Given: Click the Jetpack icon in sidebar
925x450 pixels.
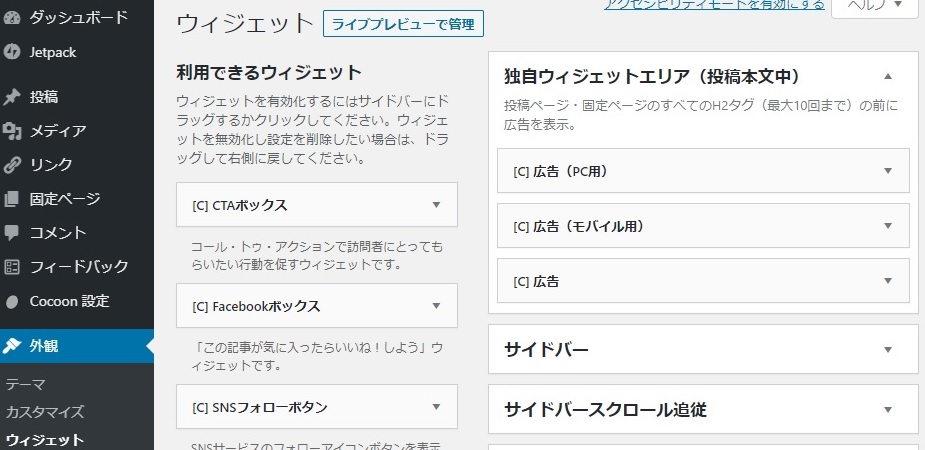Looking at the screenshot, I should coord(13,52).
